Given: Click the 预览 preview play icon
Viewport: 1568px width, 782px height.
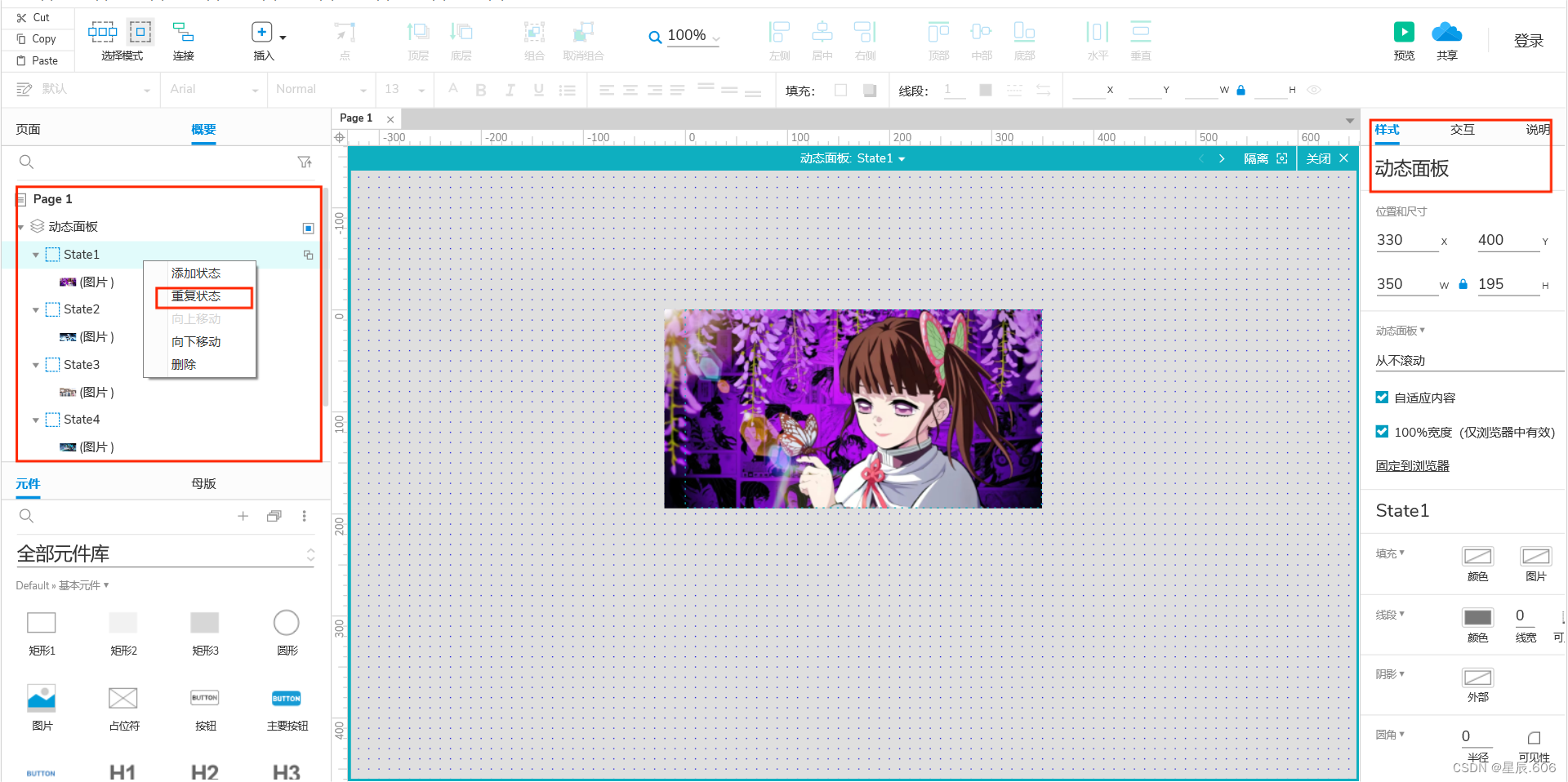Looking at the screenshot, I should [1404, 32].
